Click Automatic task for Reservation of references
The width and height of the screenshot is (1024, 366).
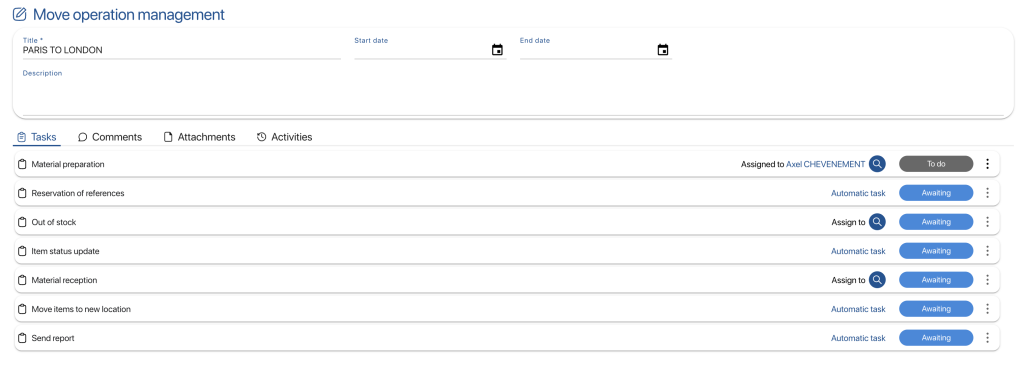858,193
